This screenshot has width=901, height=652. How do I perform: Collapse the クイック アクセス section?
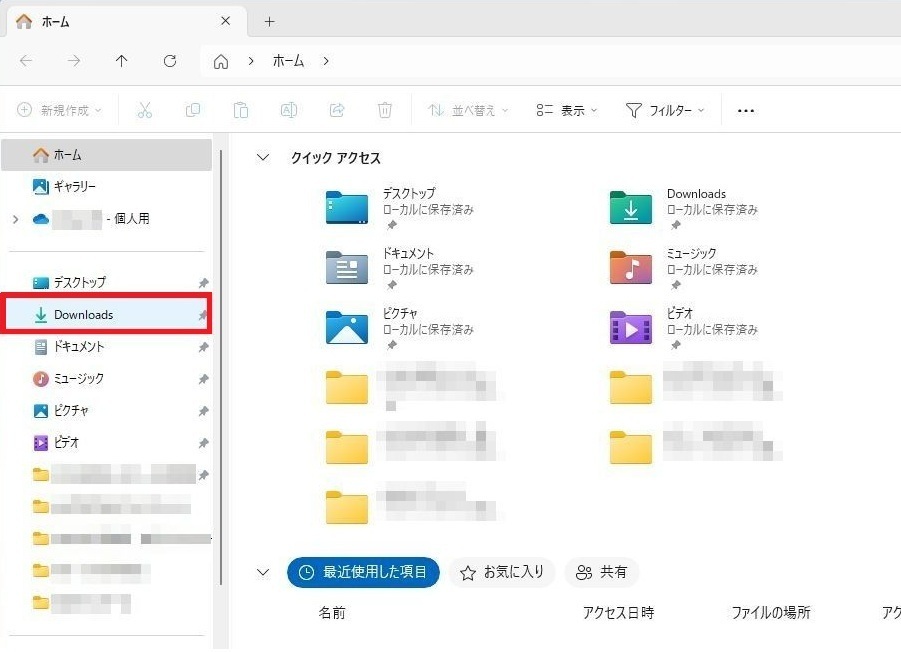click(263, 158)
